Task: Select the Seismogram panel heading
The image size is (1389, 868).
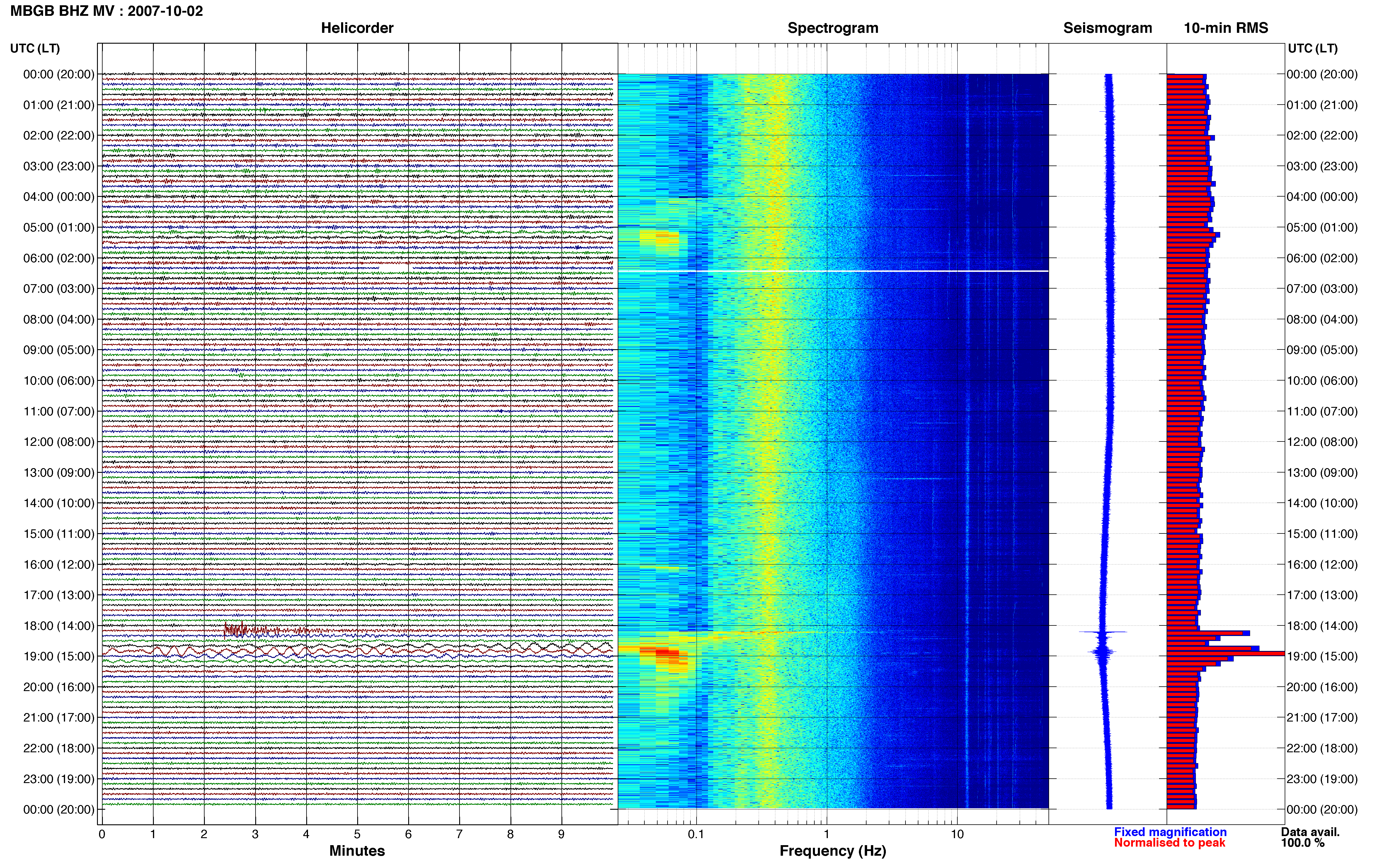Action: point(1108,28)
